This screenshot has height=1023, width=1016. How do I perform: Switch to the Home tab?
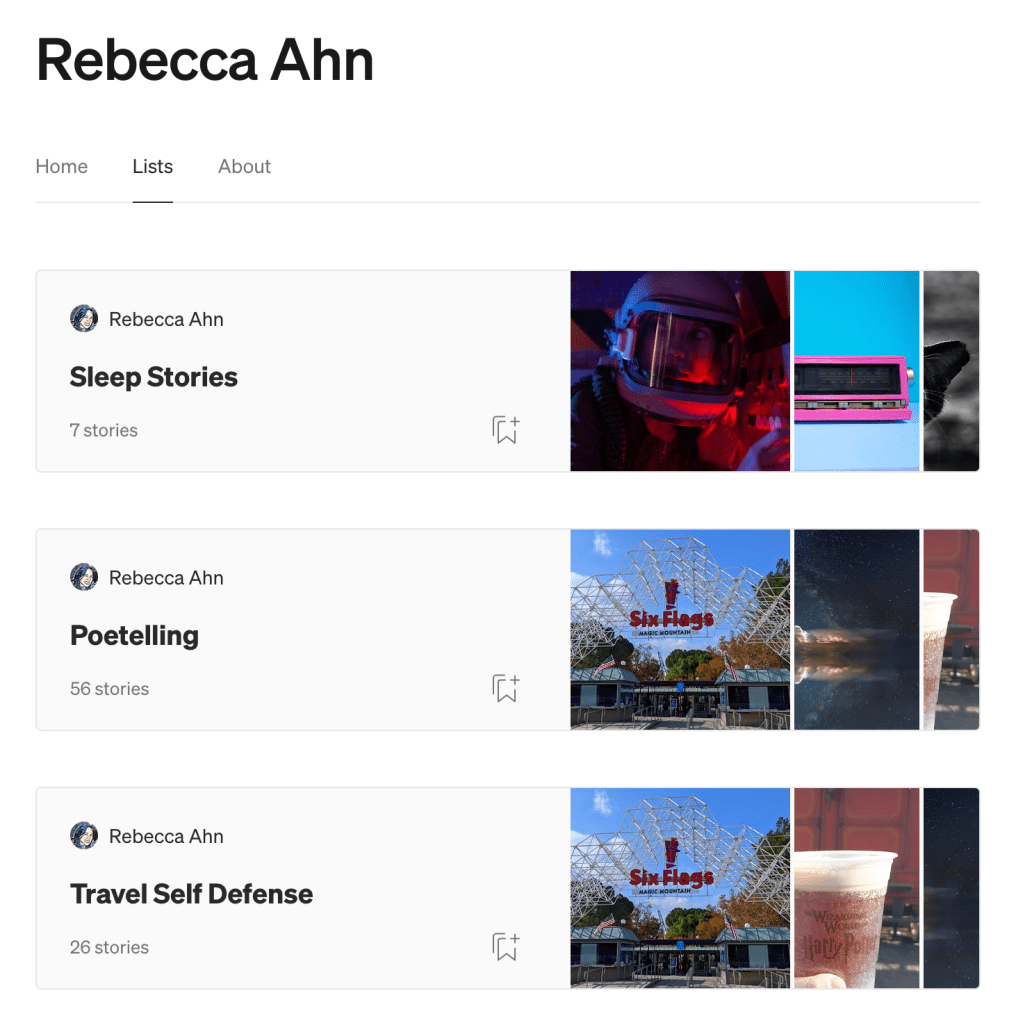click(62, 167)
